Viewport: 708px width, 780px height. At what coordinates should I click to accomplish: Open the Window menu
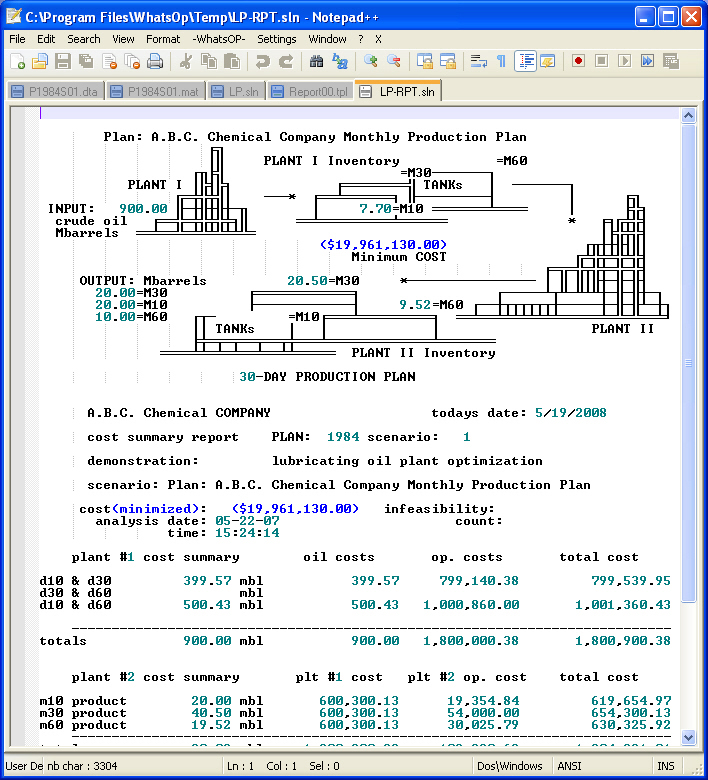pyautogui.click(x=327, y=39)
